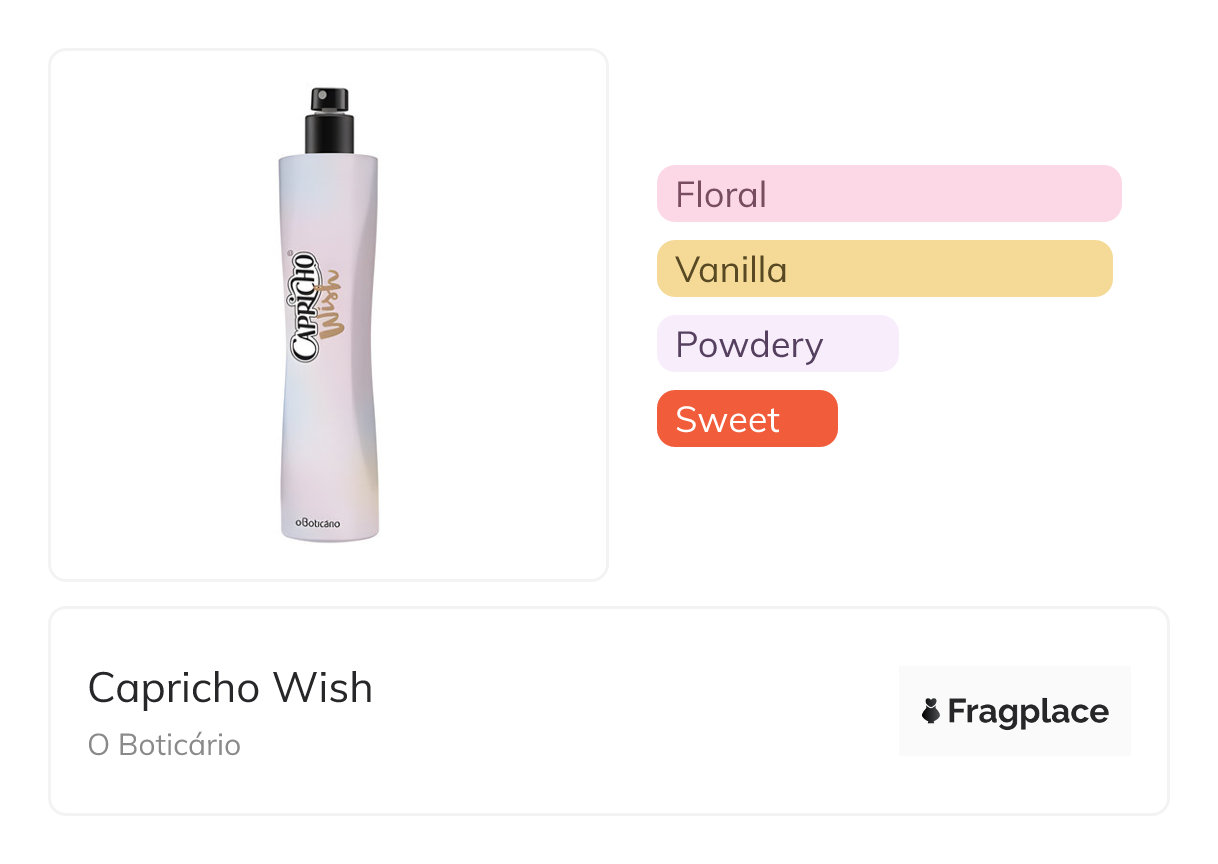Viewport: 1218px width, 864px height.
Task: Click the Powdery label text
Action: tap(749, 344)
